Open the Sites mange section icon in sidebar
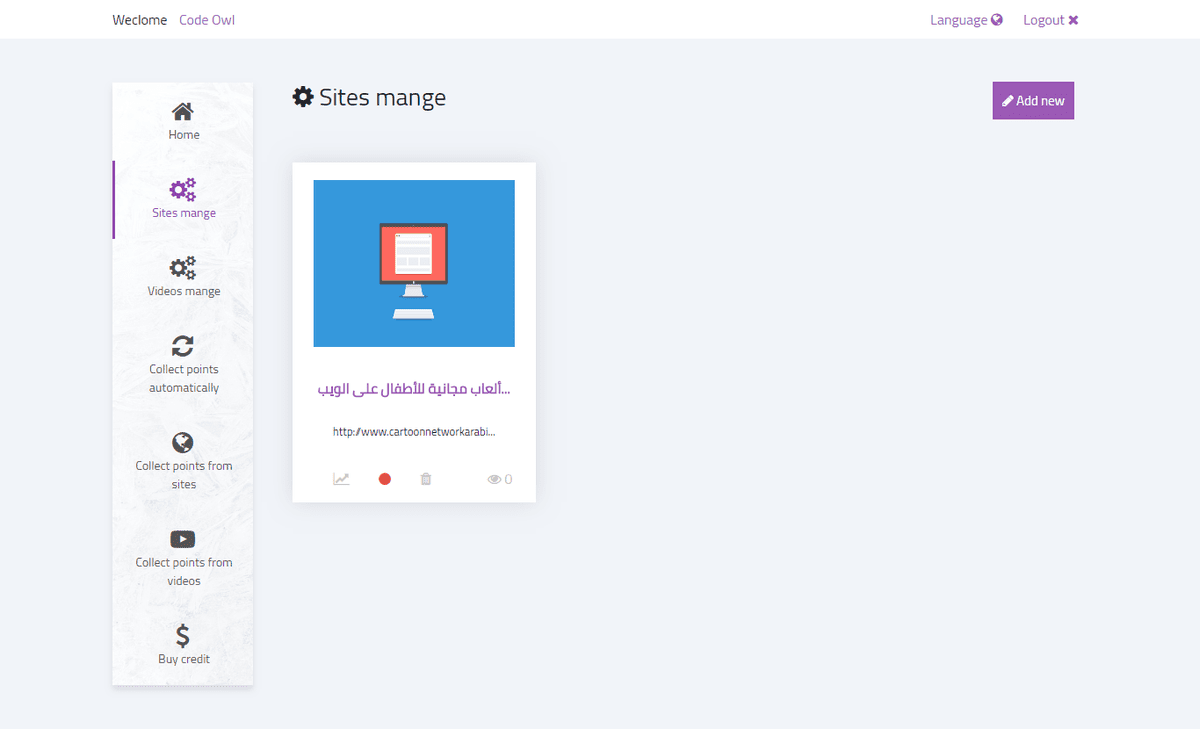Viewport: 1200px width, 729px height. click(x=183, y=188)
